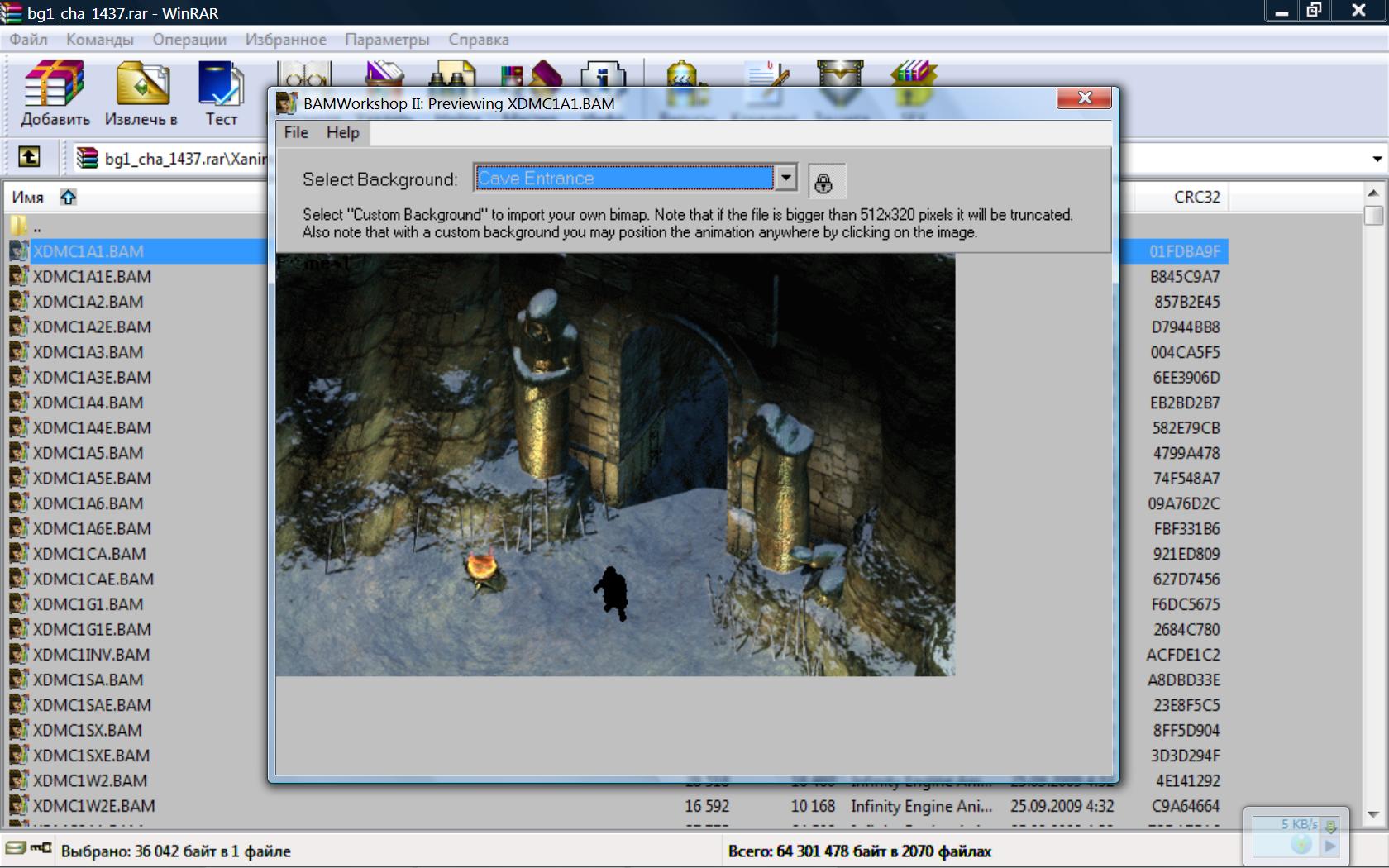Select file XDMC1A6E.BAM
The height and width of the screenshot is (868, 1389).
92,529
